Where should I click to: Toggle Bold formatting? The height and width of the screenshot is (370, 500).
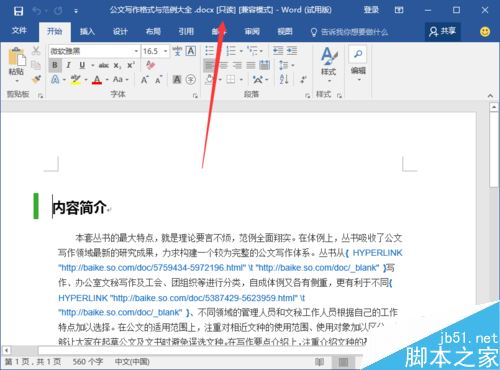pyautogui.click(x=55, y=65)
